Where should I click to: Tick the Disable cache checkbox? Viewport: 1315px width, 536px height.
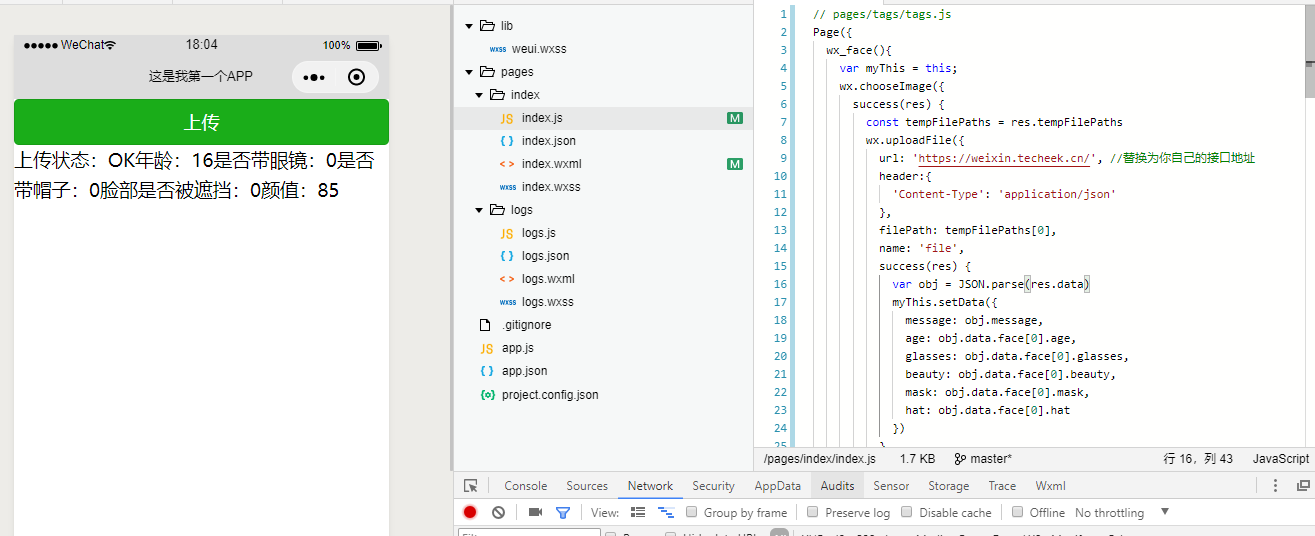click(907, 512)
